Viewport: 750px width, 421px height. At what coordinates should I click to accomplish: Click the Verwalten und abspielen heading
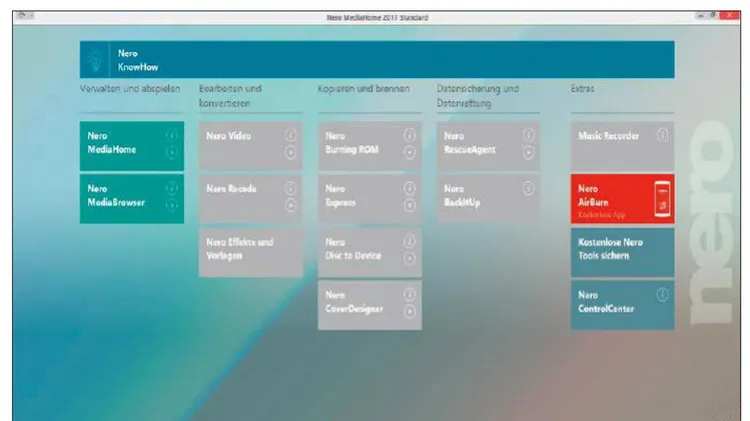tap(130, 89)
